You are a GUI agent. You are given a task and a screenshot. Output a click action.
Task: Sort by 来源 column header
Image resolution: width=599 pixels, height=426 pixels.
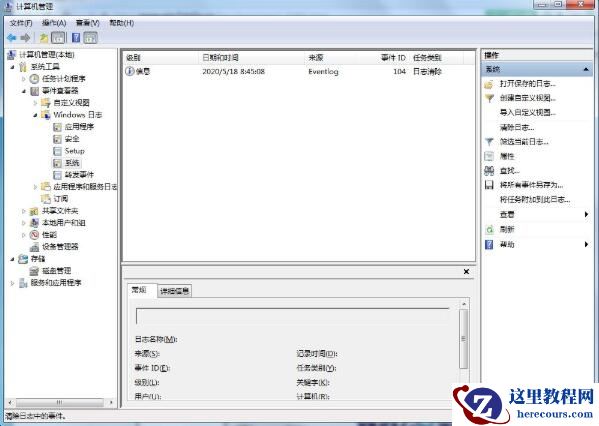pos(331,58)
